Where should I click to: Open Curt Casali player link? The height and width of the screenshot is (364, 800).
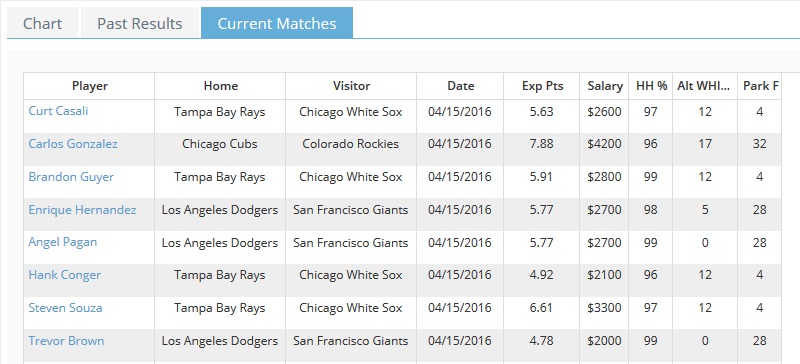click(58, 111)
